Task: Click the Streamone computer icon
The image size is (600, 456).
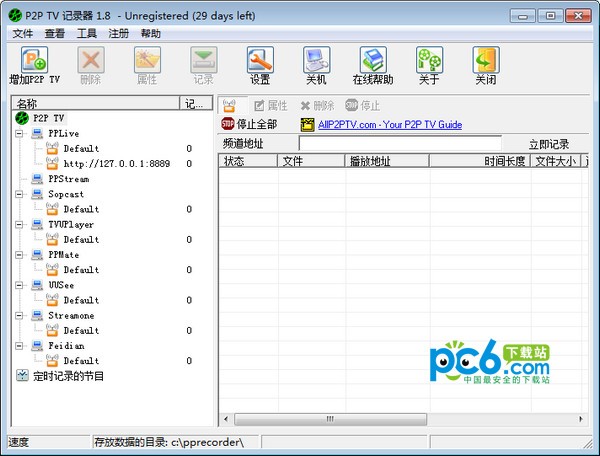Action: tap(37, 315)
